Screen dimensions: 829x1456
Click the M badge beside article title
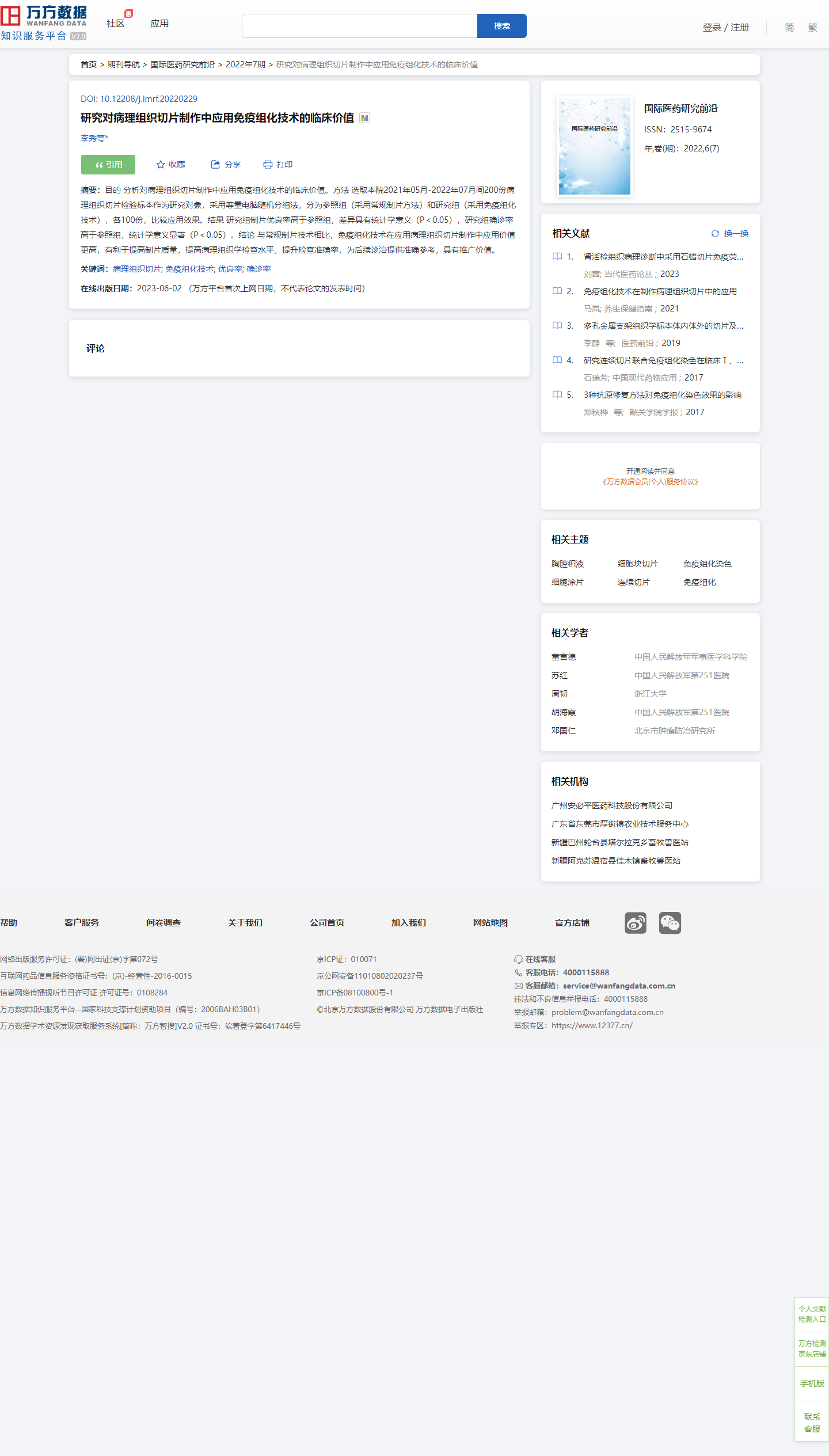click(364, 118)
